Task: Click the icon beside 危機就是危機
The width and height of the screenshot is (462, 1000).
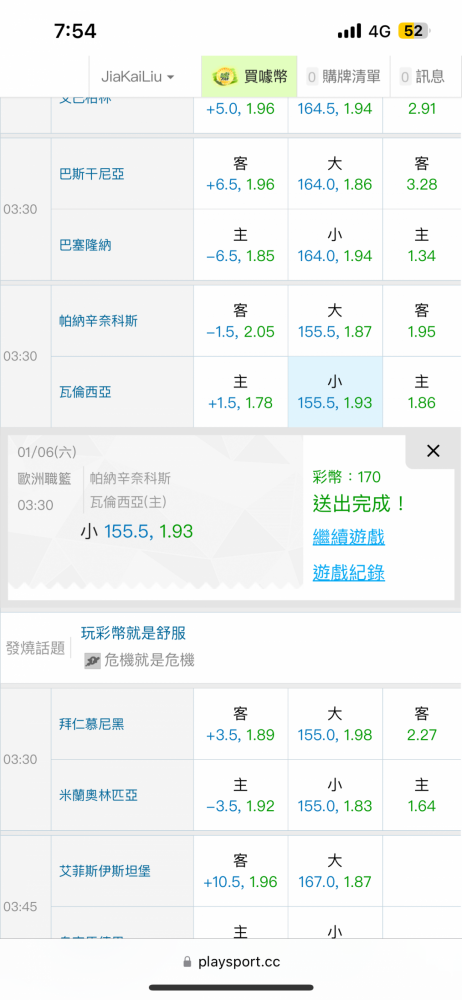Action: tap(93, 660)
